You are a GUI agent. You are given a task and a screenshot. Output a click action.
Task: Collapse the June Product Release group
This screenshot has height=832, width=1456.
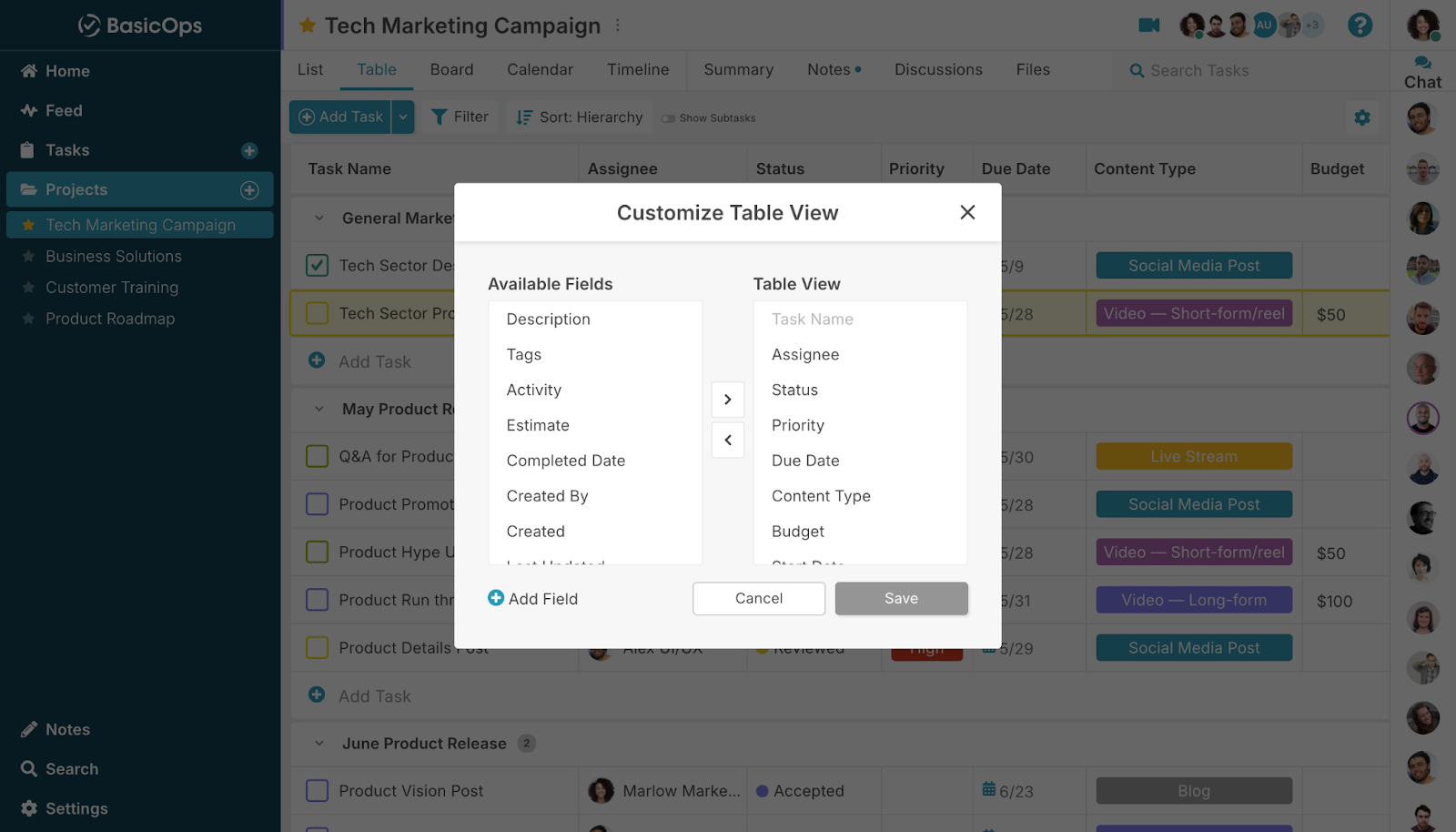[x=319, y=744]
